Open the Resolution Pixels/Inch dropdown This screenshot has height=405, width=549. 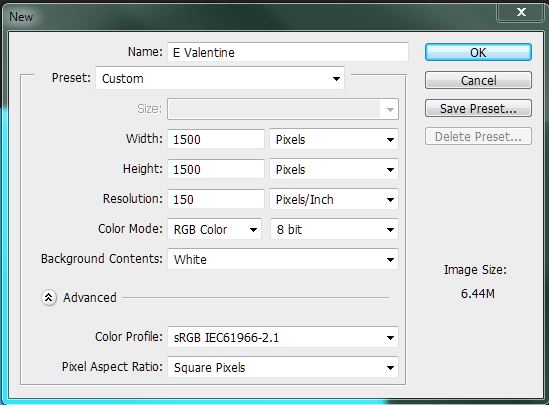pyautogui.click(x=334, y=200)
